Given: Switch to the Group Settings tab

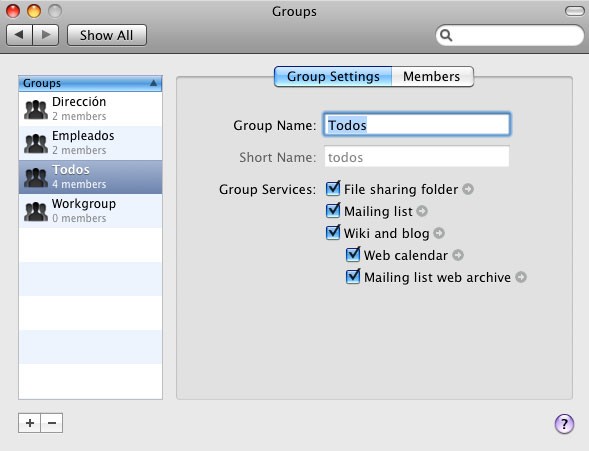Looking at the screenshot, I should [333, 77].
